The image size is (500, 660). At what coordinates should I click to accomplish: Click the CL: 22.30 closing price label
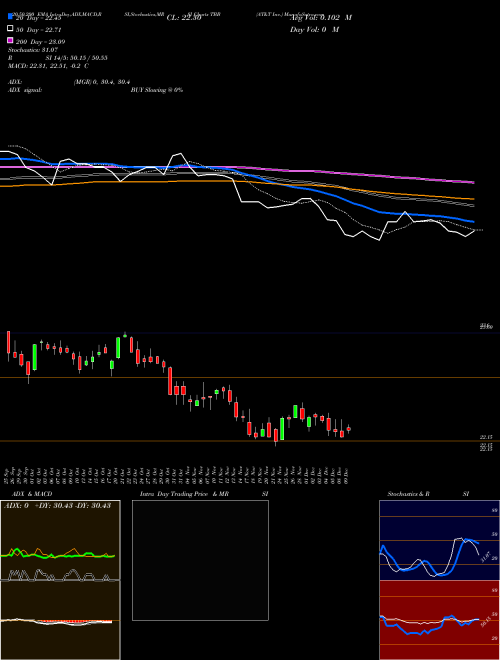[x=184, y=18]
